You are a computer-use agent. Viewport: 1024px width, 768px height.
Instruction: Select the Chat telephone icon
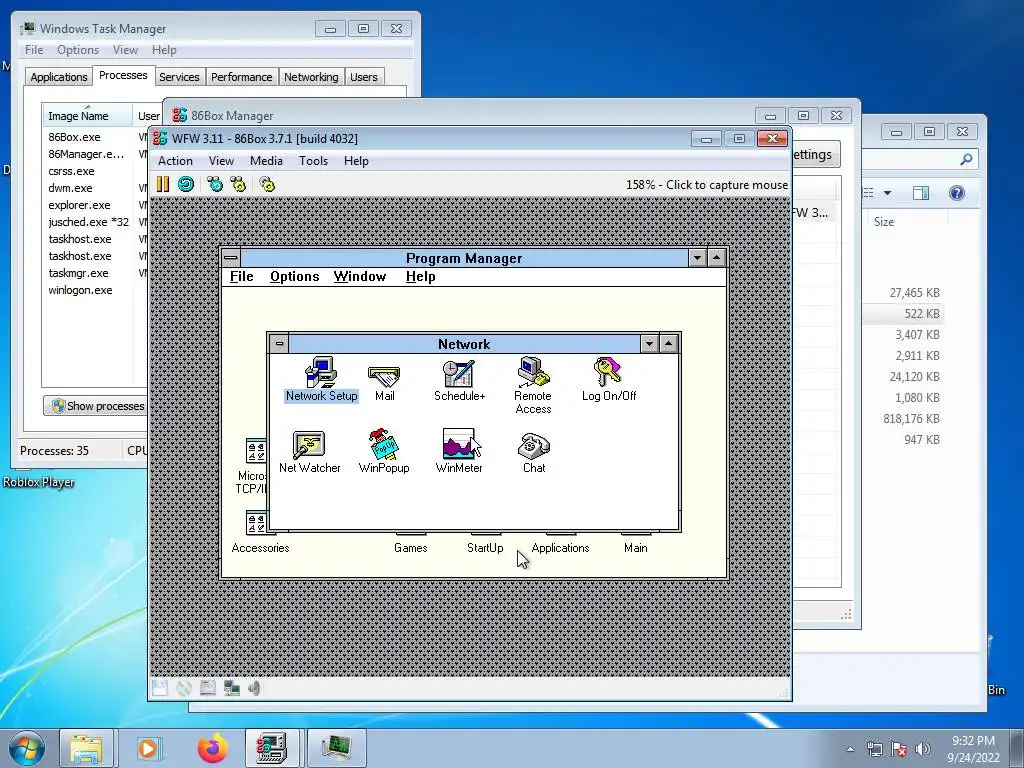click(x=534, y=452)
